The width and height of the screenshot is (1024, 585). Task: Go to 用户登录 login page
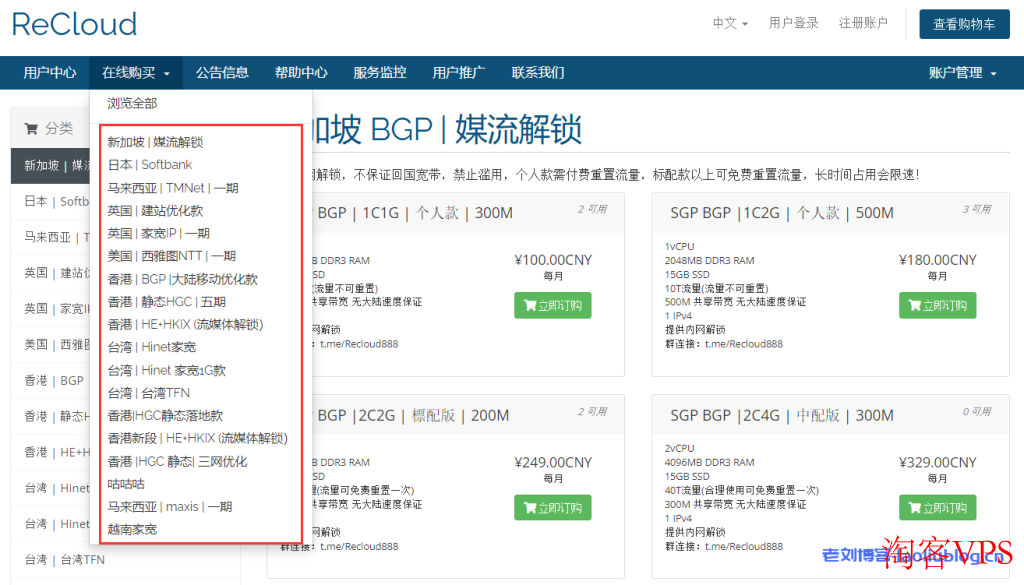click(x=793, y=24)
